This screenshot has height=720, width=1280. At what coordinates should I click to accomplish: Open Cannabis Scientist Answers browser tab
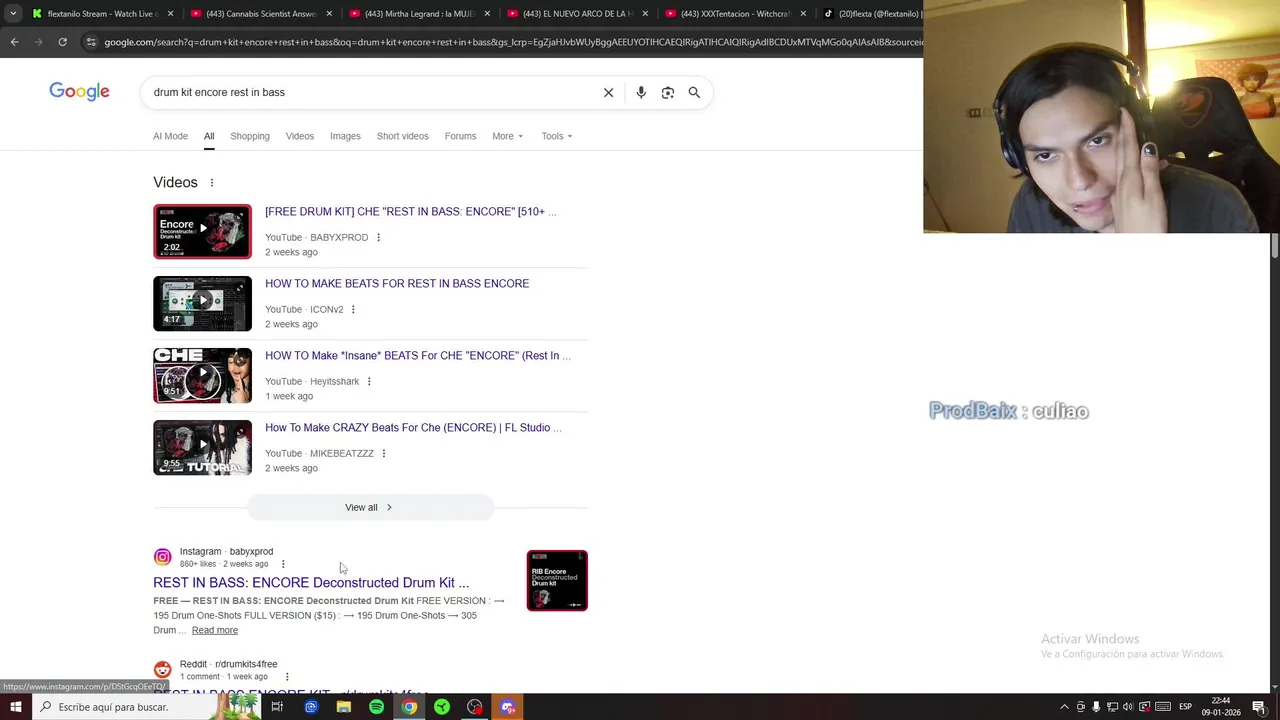260,14
